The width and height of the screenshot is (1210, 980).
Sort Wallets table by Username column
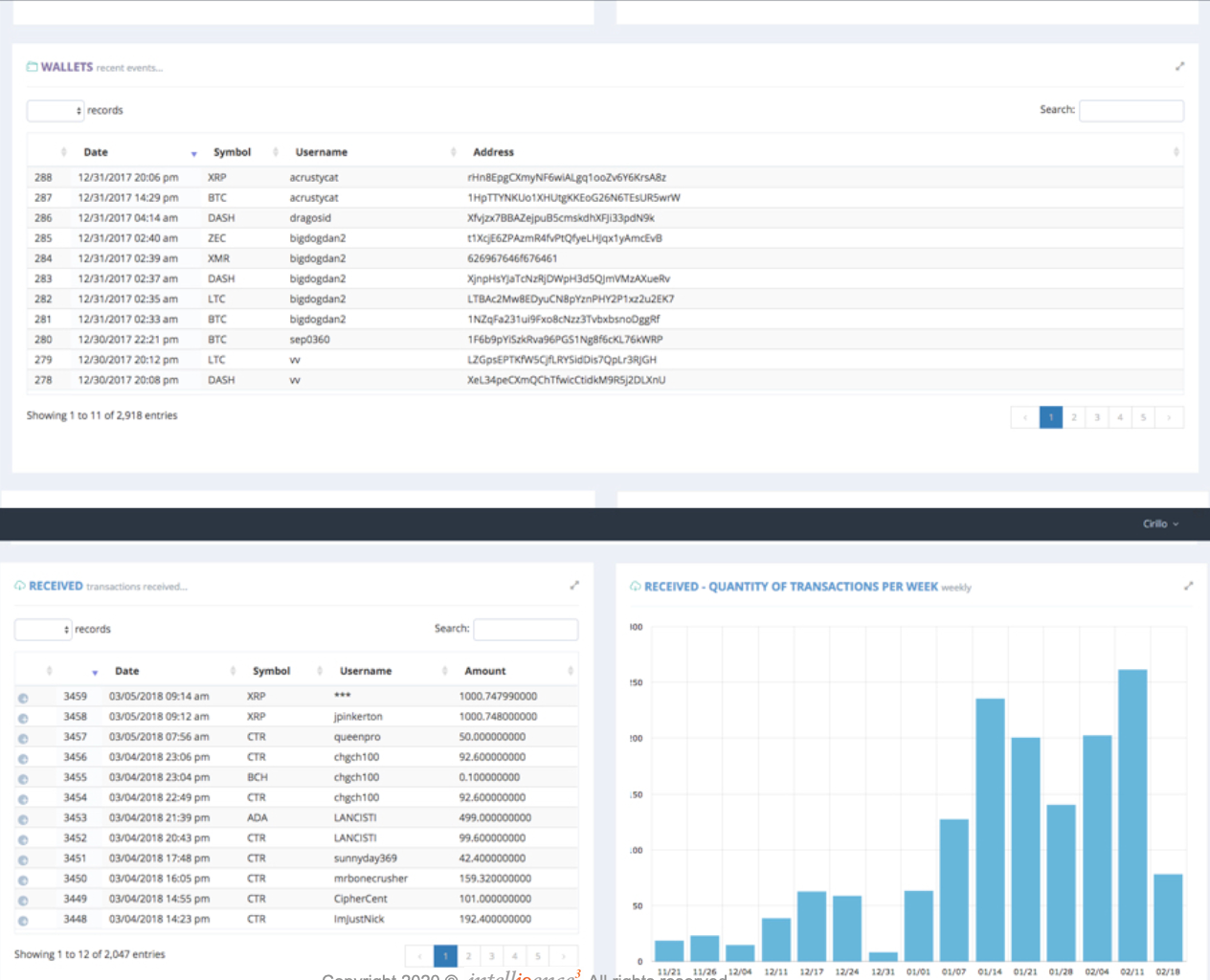tap(322, 152)
